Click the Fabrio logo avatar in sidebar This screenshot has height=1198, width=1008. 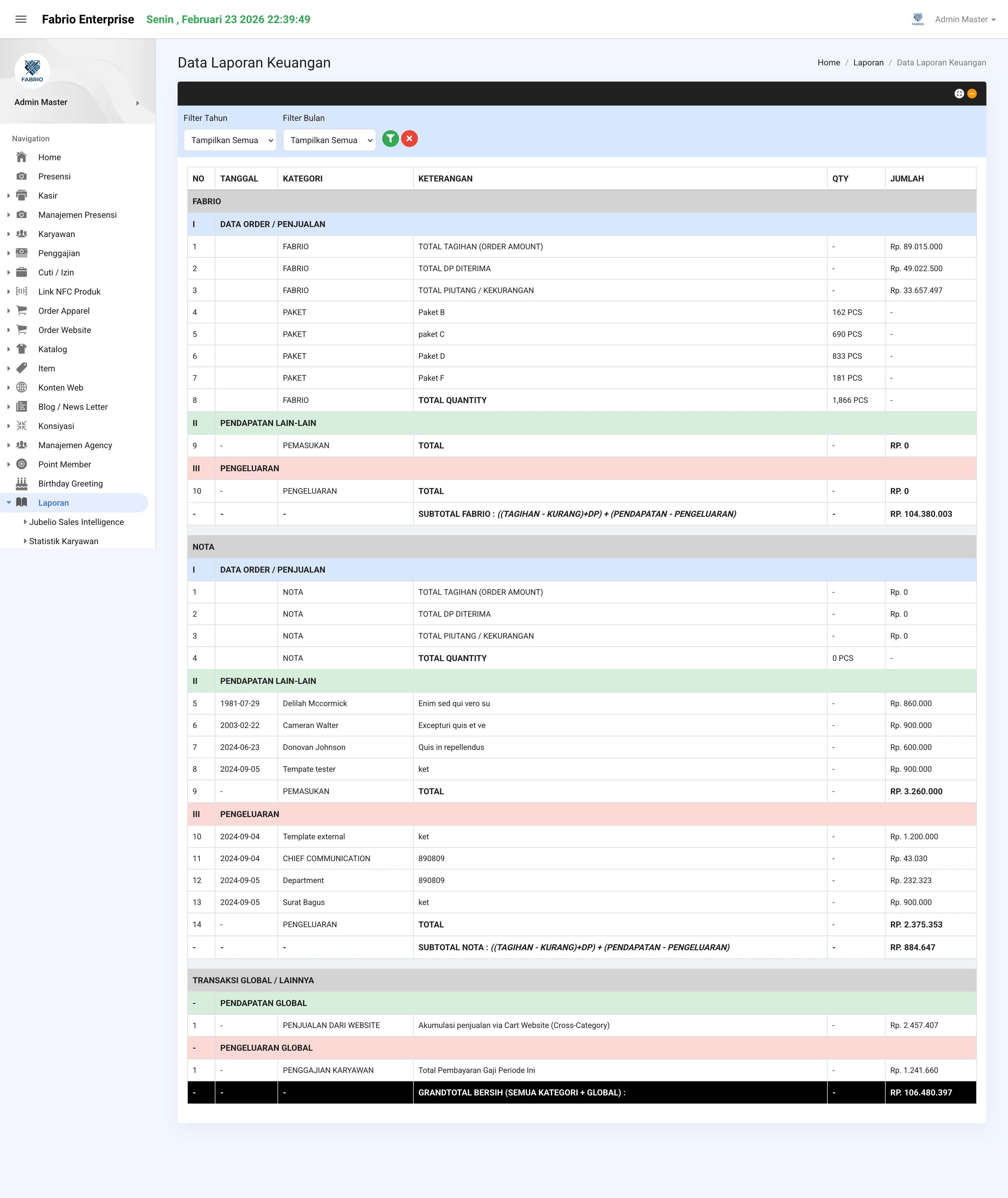click(33, 71)
